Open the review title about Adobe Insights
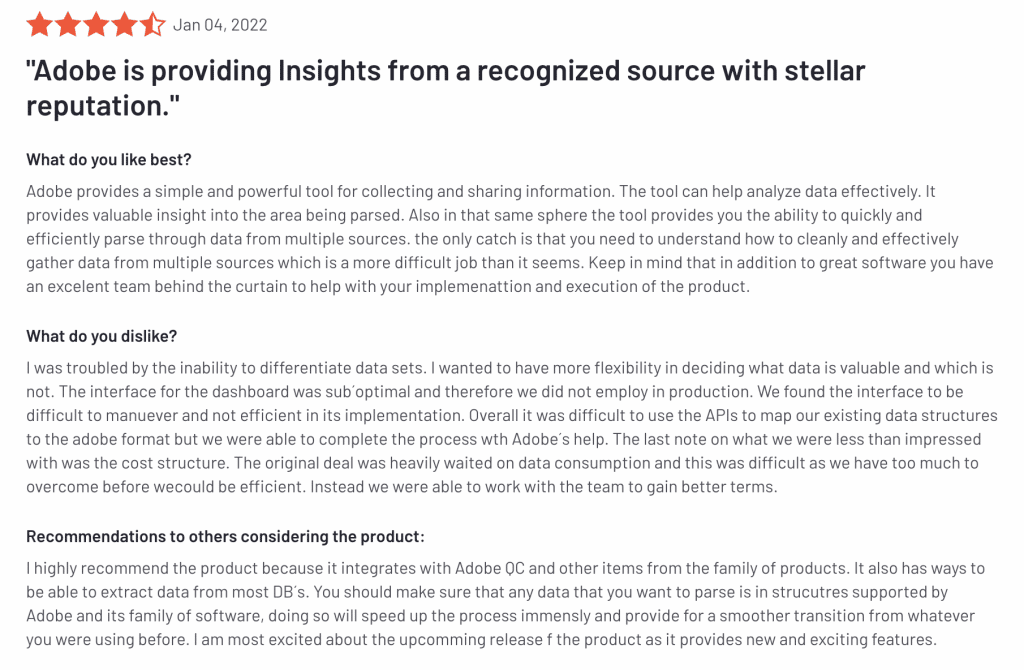Screen dimensions: 1024x670 coord(445,72)
